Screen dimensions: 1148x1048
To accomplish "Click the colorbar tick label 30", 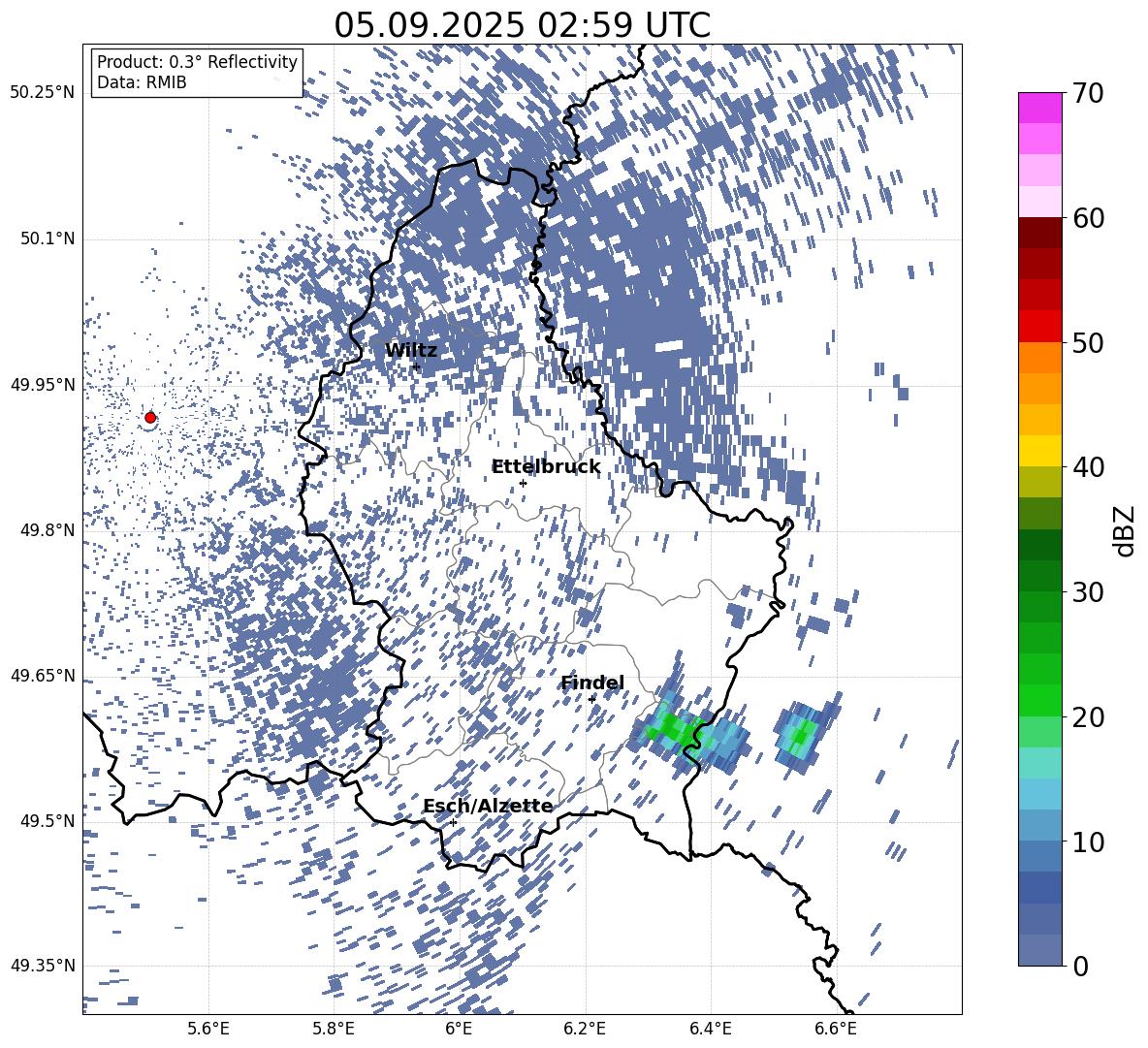I will (1088, 592).
